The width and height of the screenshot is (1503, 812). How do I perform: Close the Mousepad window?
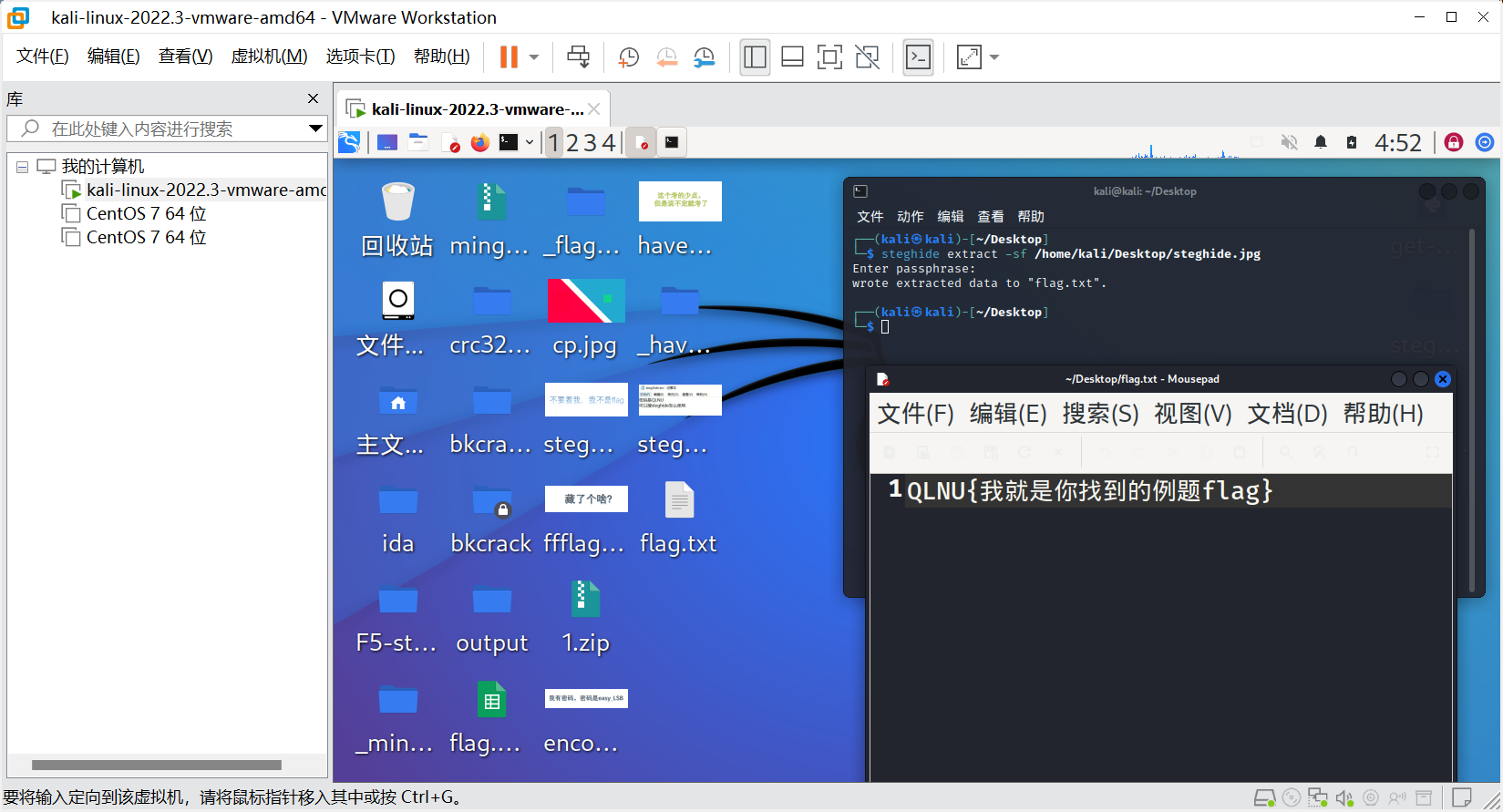tap(1443, 379)
